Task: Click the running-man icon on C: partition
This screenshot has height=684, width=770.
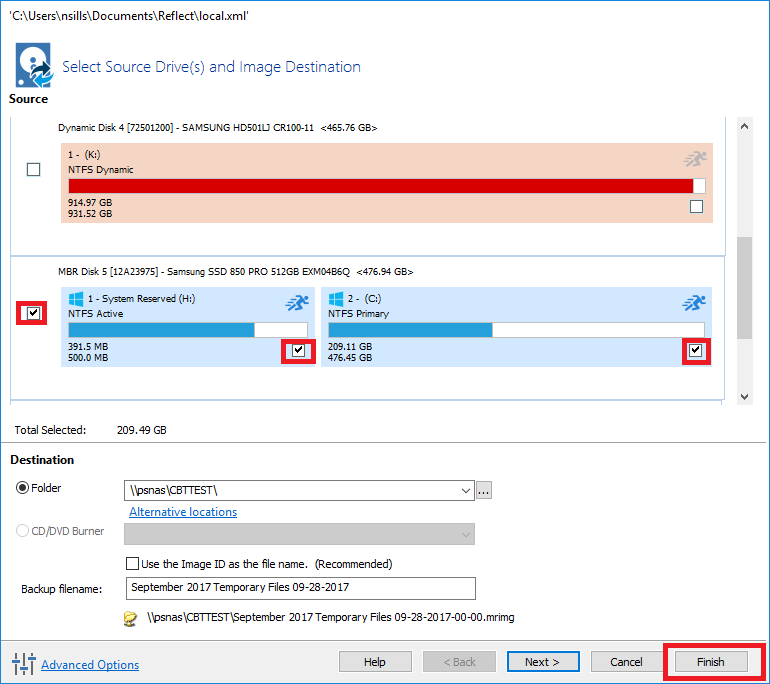Action: coord(694,302)
